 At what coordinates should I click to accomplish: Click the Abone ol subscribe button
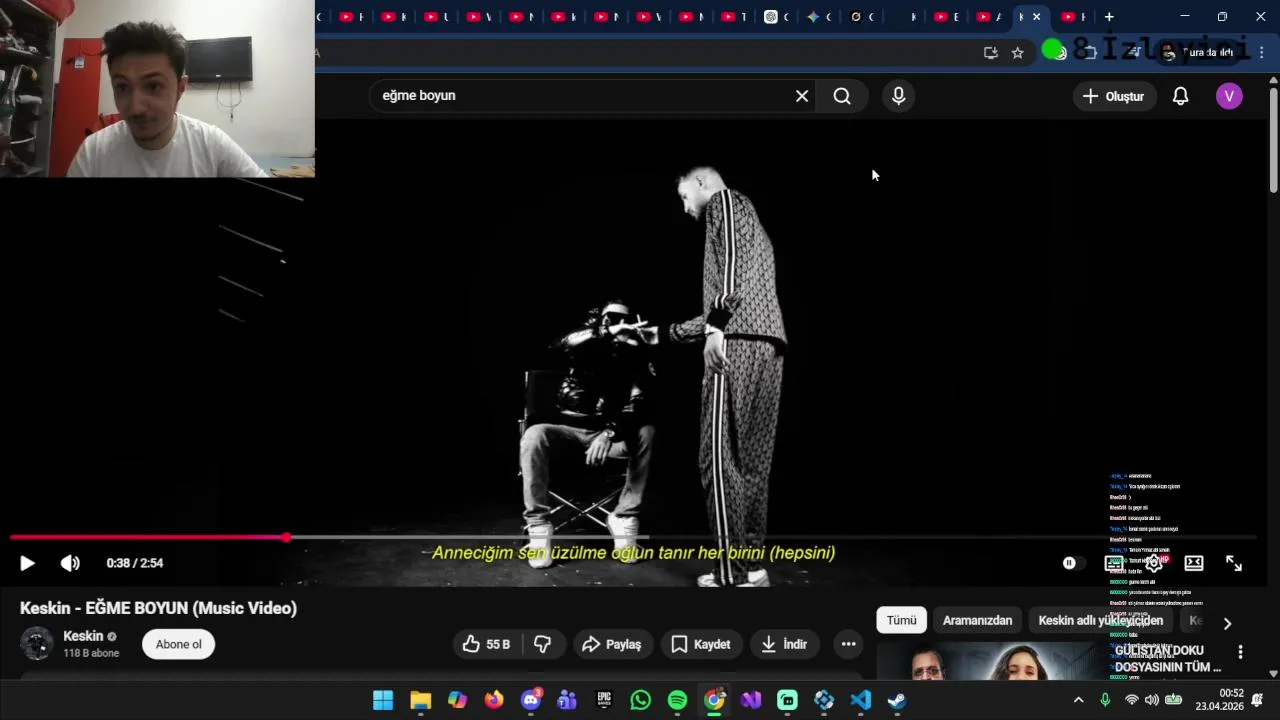click(x=178, y=644)
